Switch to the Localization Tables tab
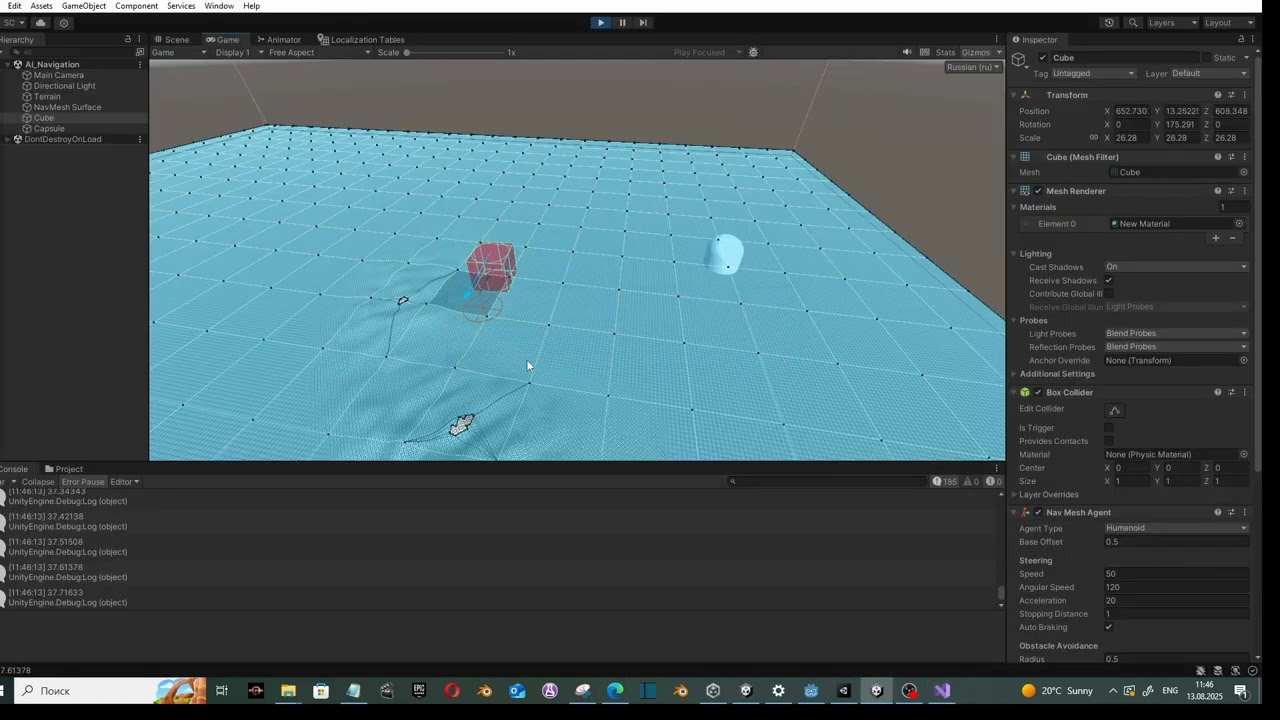 coord(361,40)
